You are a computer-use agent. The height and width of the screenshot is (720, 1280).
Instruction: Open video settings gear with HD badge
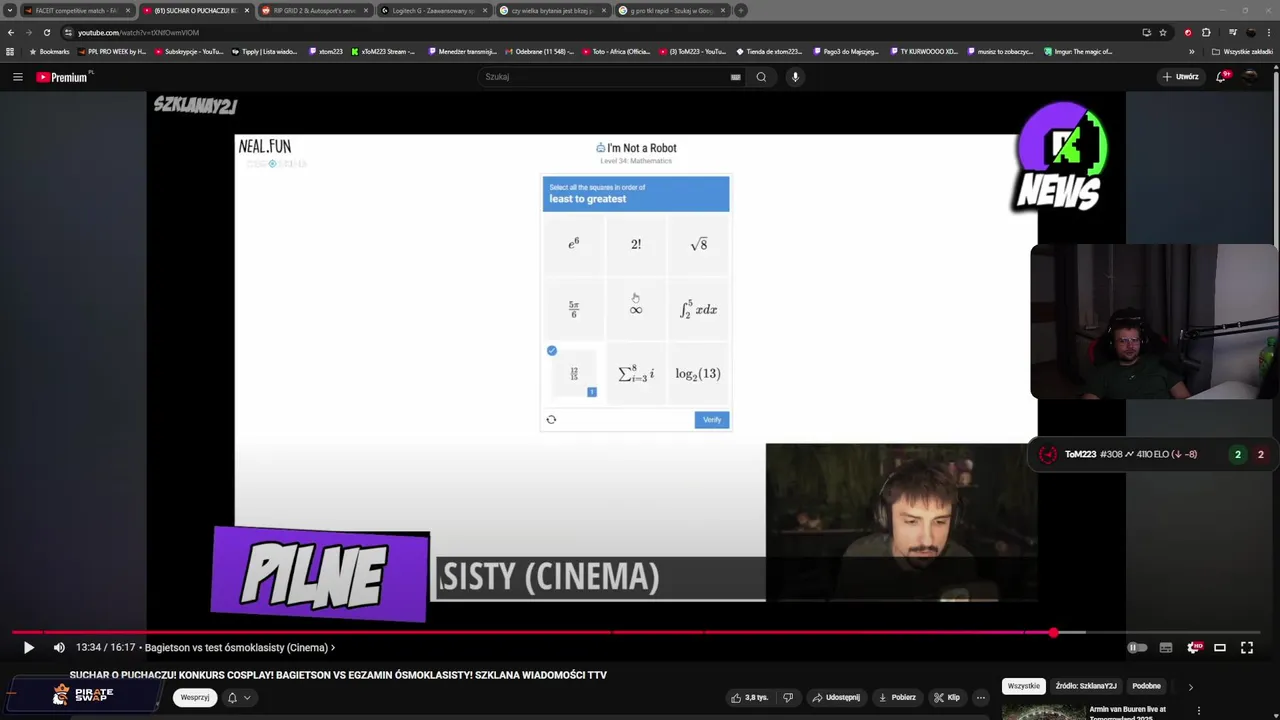pyautogui.click(x=1193, y=647)
